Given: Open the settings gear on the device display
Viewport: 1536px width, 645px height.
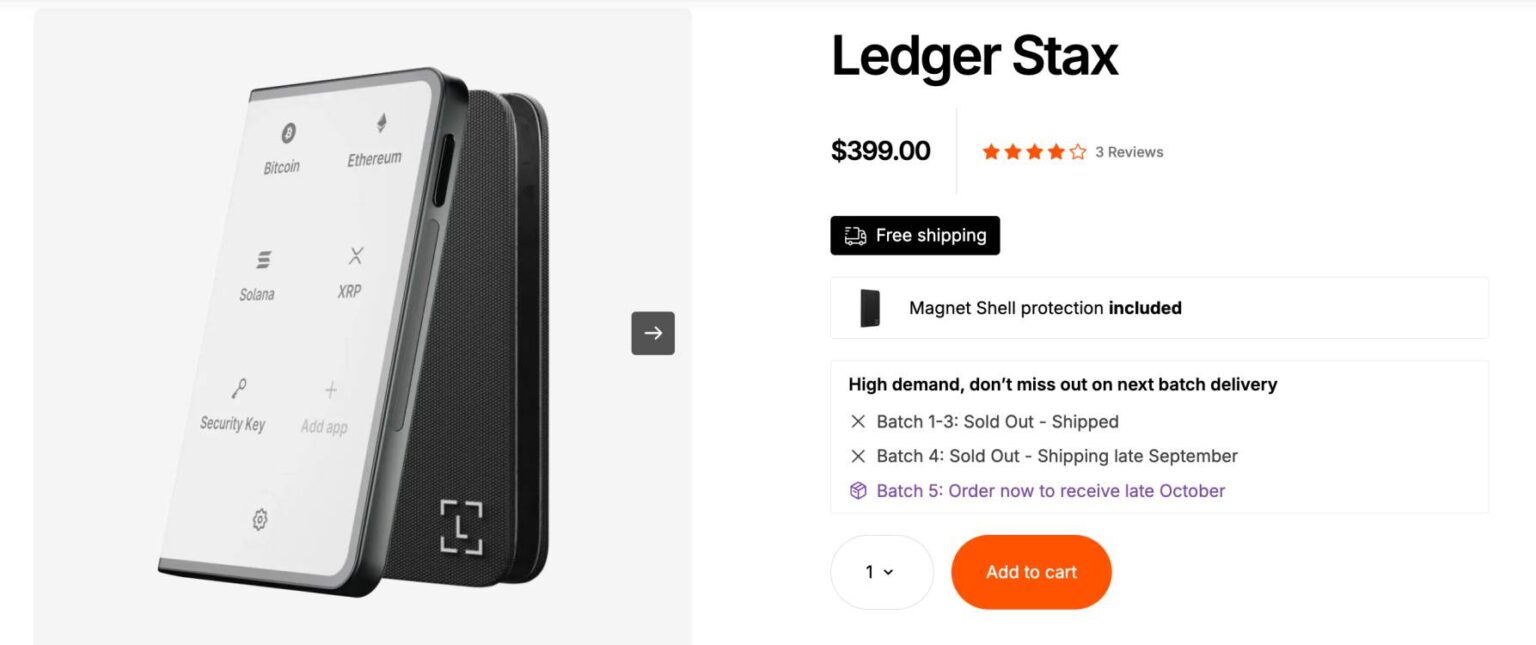Looking at the screenshot, I should click(260, 520).
